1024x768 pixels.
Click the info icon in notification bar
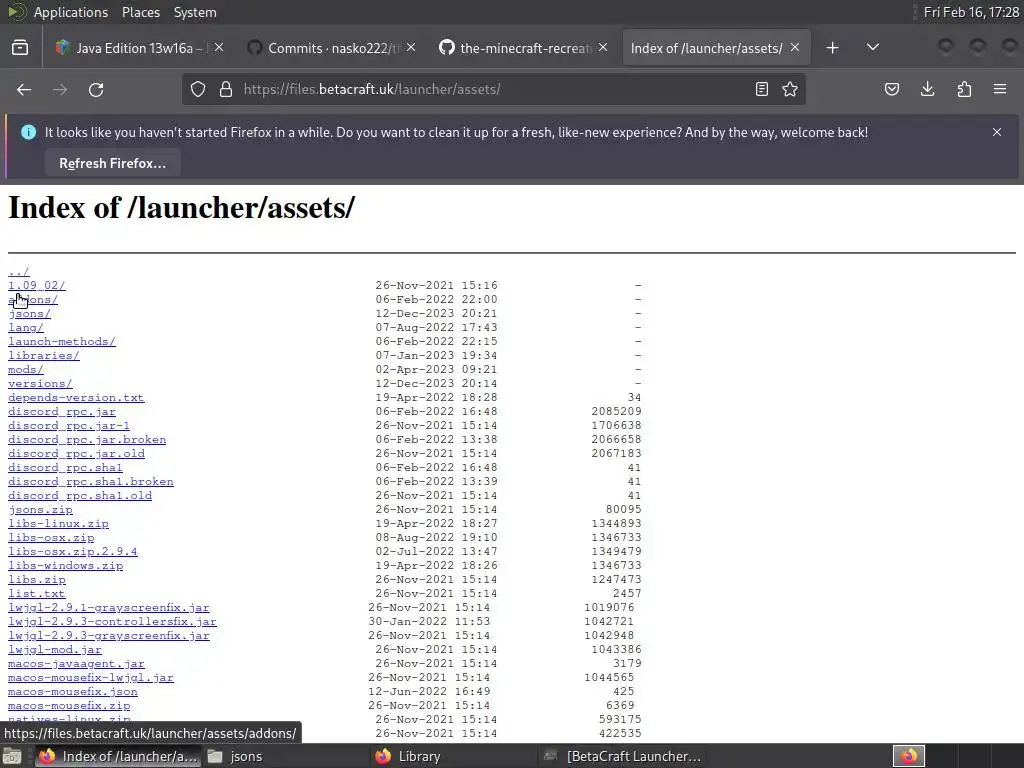point(28,132)
